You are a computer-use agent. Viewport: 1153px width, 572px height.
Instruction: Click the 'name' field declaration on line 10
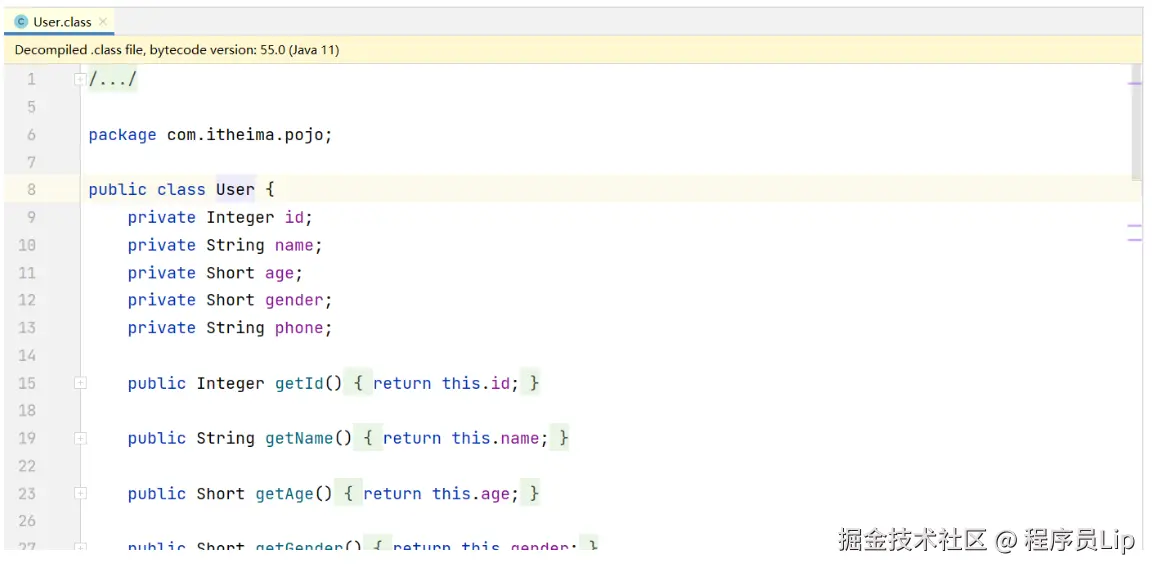(294, 246)
